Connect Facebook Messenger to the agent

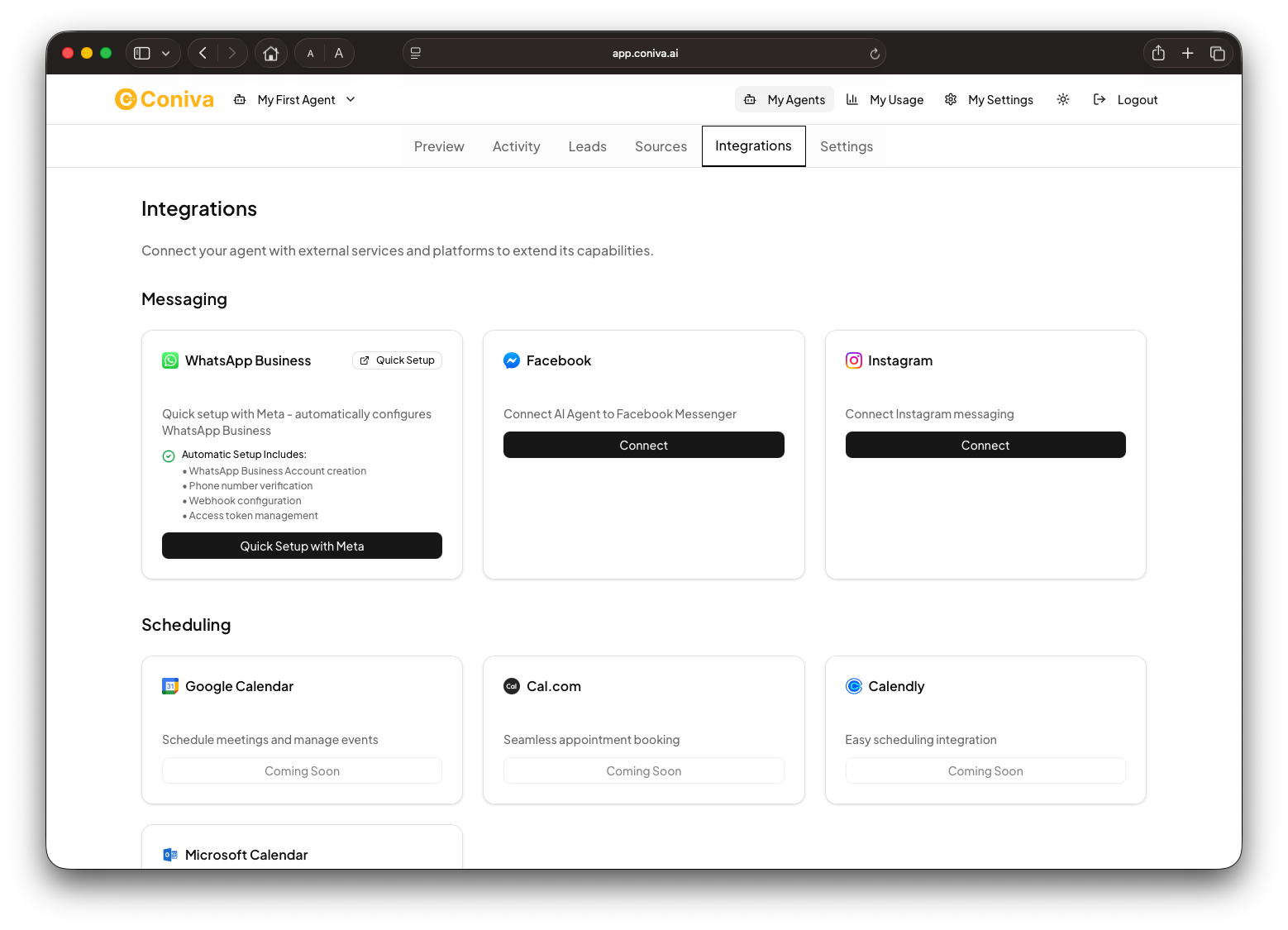[643, 445]
